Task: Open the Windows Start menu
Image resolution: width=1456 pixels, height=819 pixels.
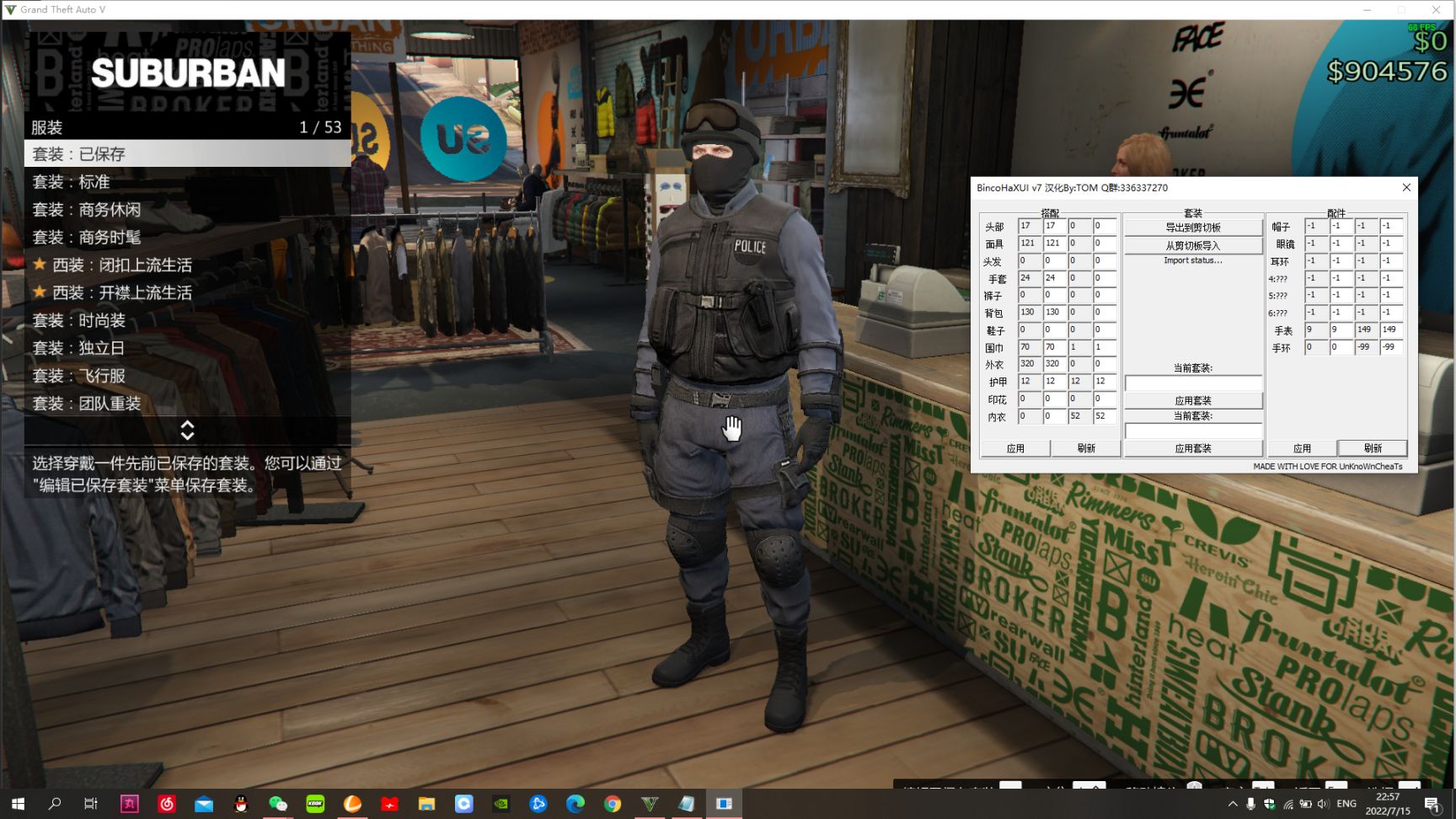Action: [18, 804]
